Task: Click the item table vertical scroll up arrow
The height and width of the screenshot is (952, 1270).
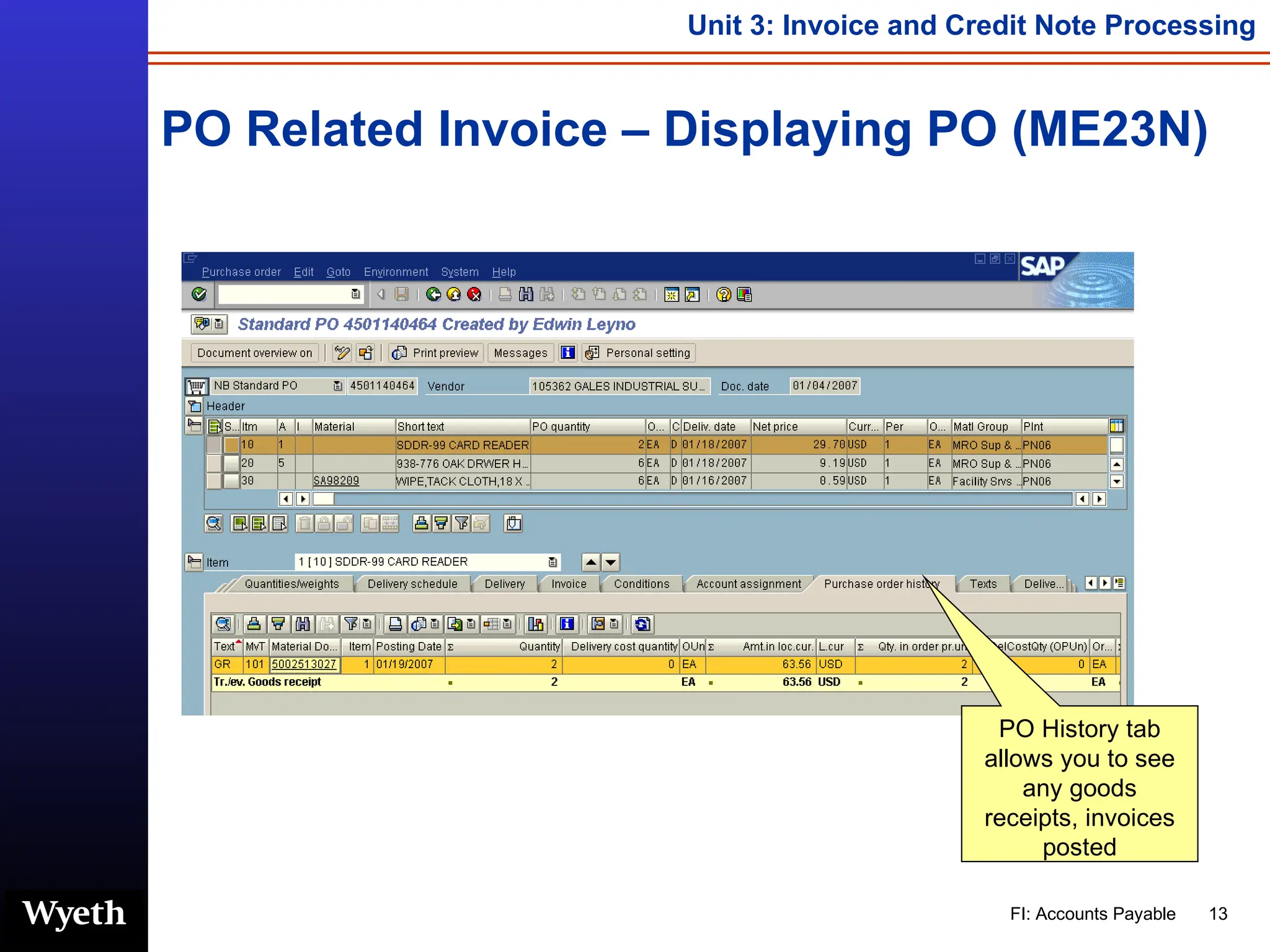Action: coord(1117,464)
